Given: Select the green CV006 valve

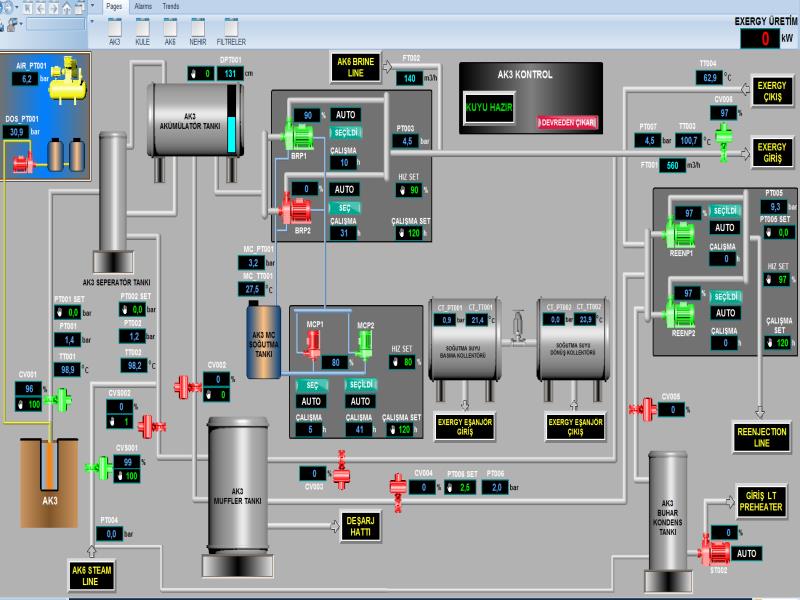Looking at the screenshot, I should coord(723,141).
